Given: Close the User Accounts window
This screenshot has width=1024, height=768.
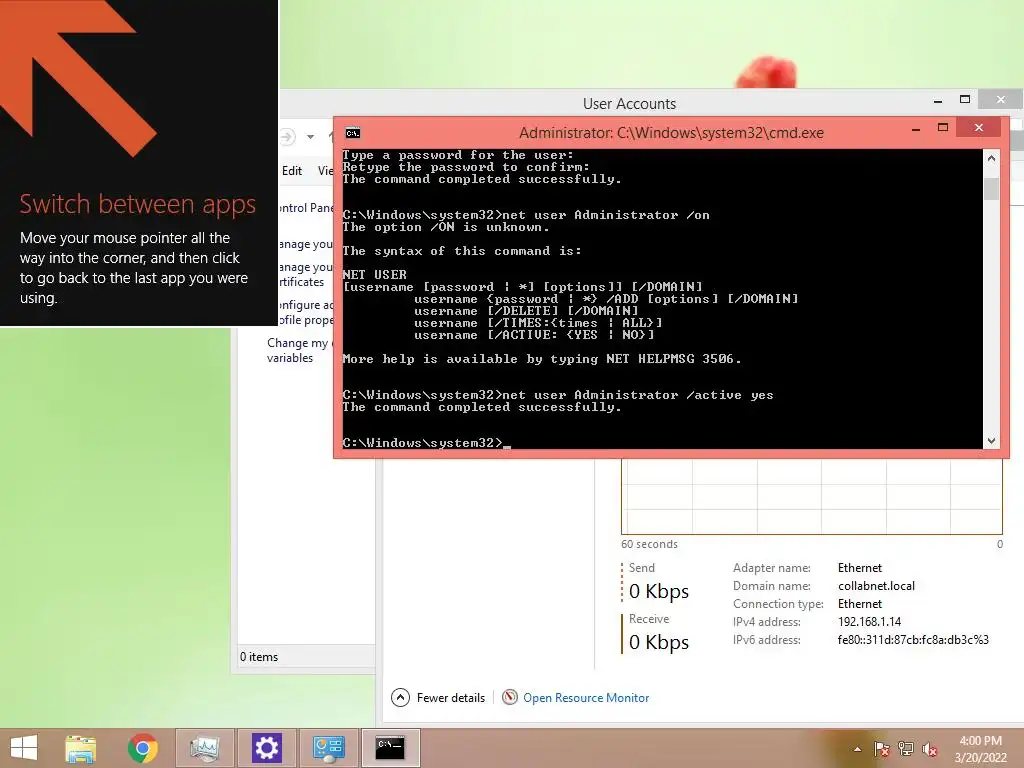Looking at the screenshot, I should coord(1000,99).
